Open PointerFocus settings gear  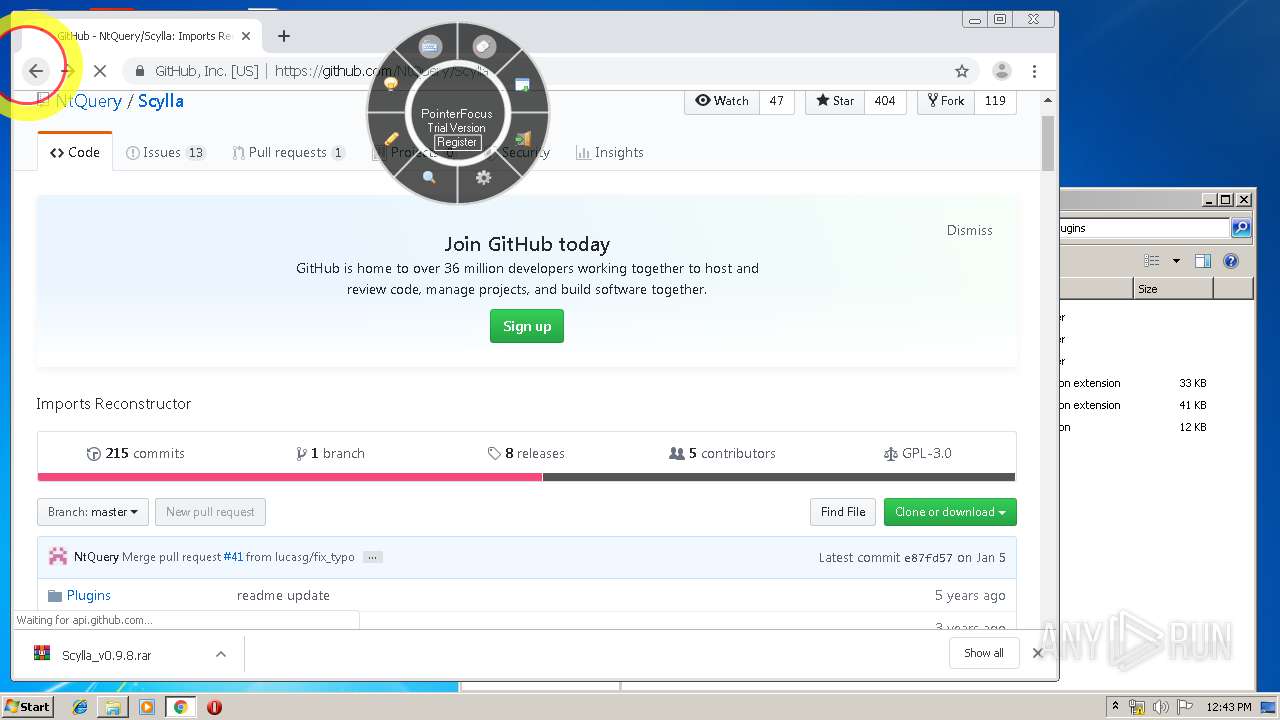tap(484, 177)
